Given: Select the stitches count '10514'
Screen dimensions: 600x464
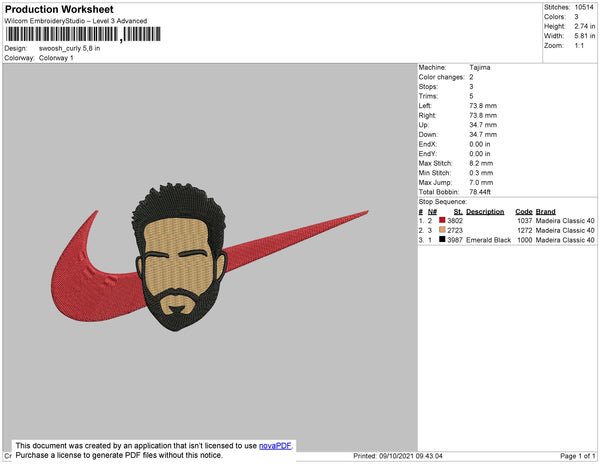Looking at the screenshot, I should (584, 7).
